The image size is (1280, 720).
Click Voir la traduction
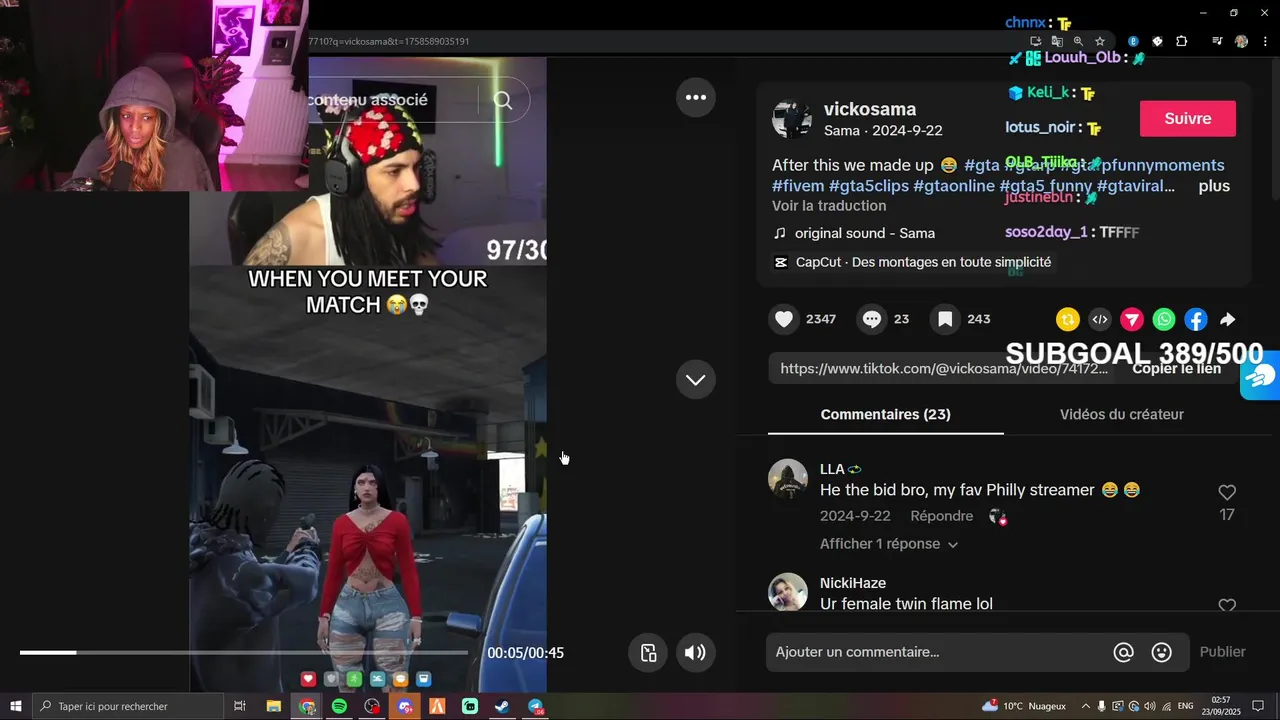[829, 206]
